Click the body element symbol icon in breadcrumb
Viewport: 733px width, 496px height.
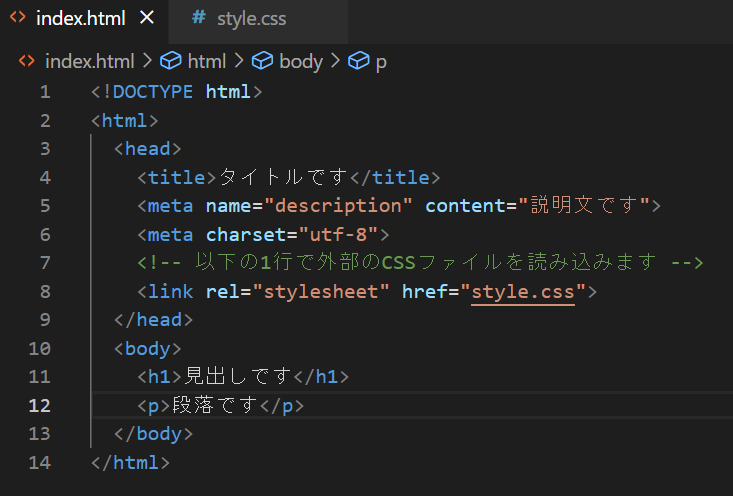click(x=262, y=62)
